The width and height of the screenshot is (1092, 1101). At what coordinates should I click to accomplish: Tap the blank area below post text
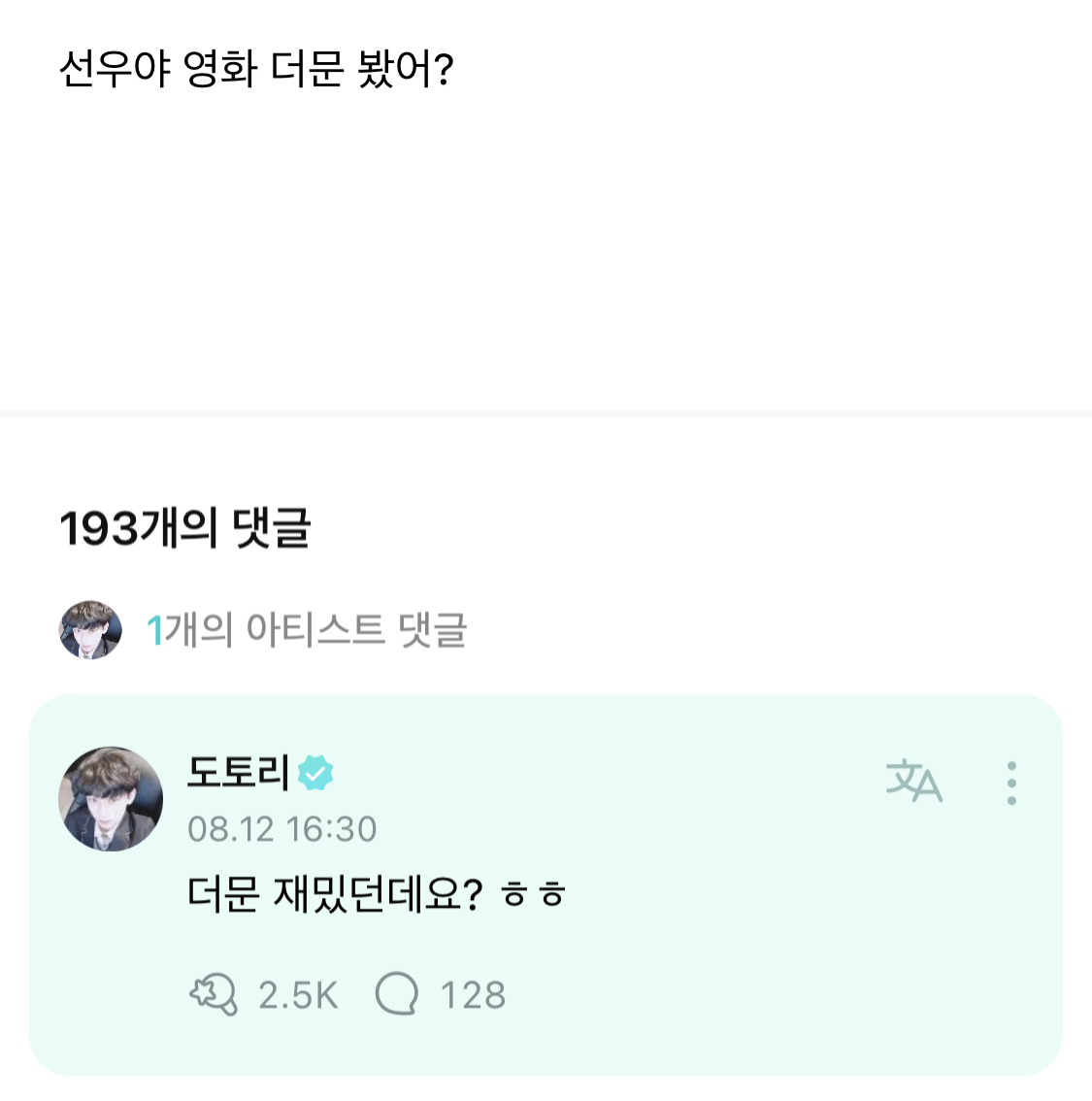click(544, 243)
